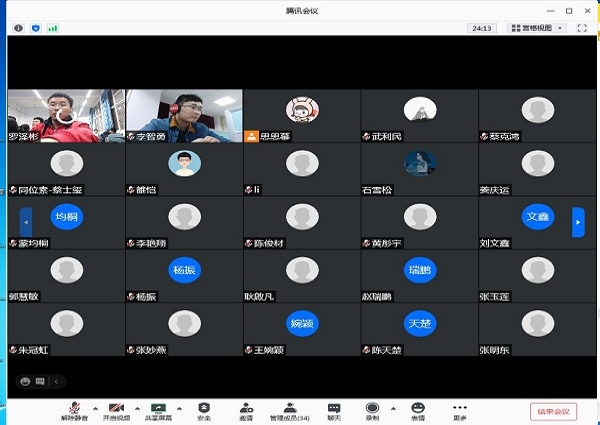This screenshot has width=600, height=425.
Task: Open the 安全 security options
Action: click(204, 410)
